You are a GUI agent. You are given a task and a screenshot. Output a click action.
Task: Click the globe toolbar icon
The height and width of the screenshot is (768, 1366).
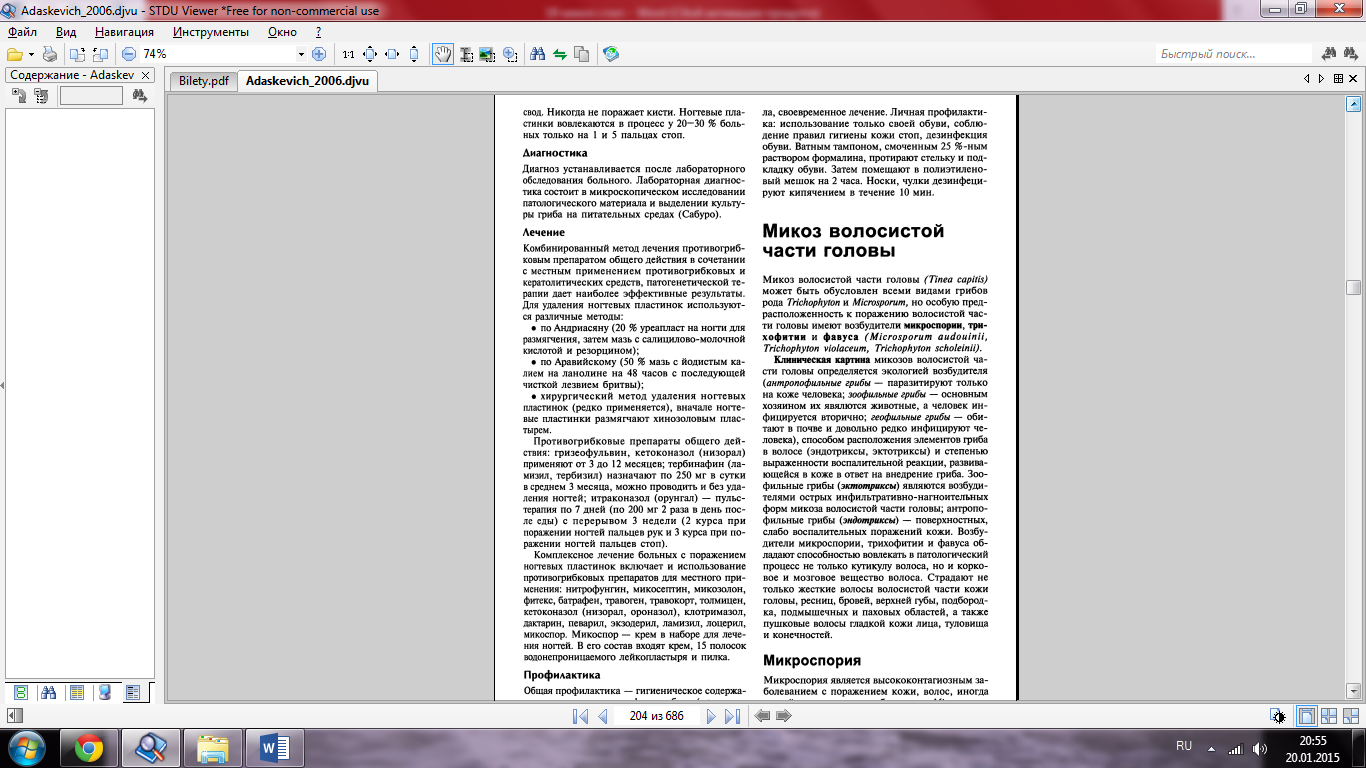(x=610, y=54)
